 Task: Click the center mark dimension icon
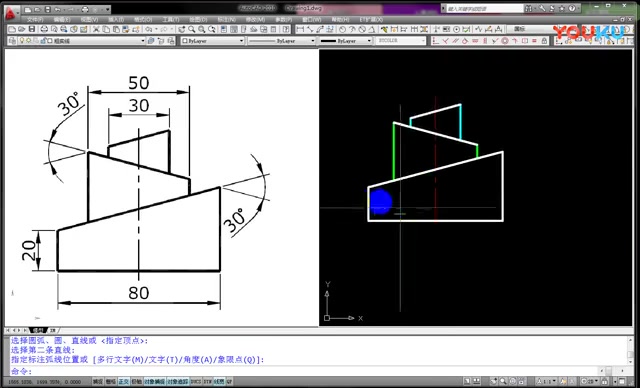(456, 29)
